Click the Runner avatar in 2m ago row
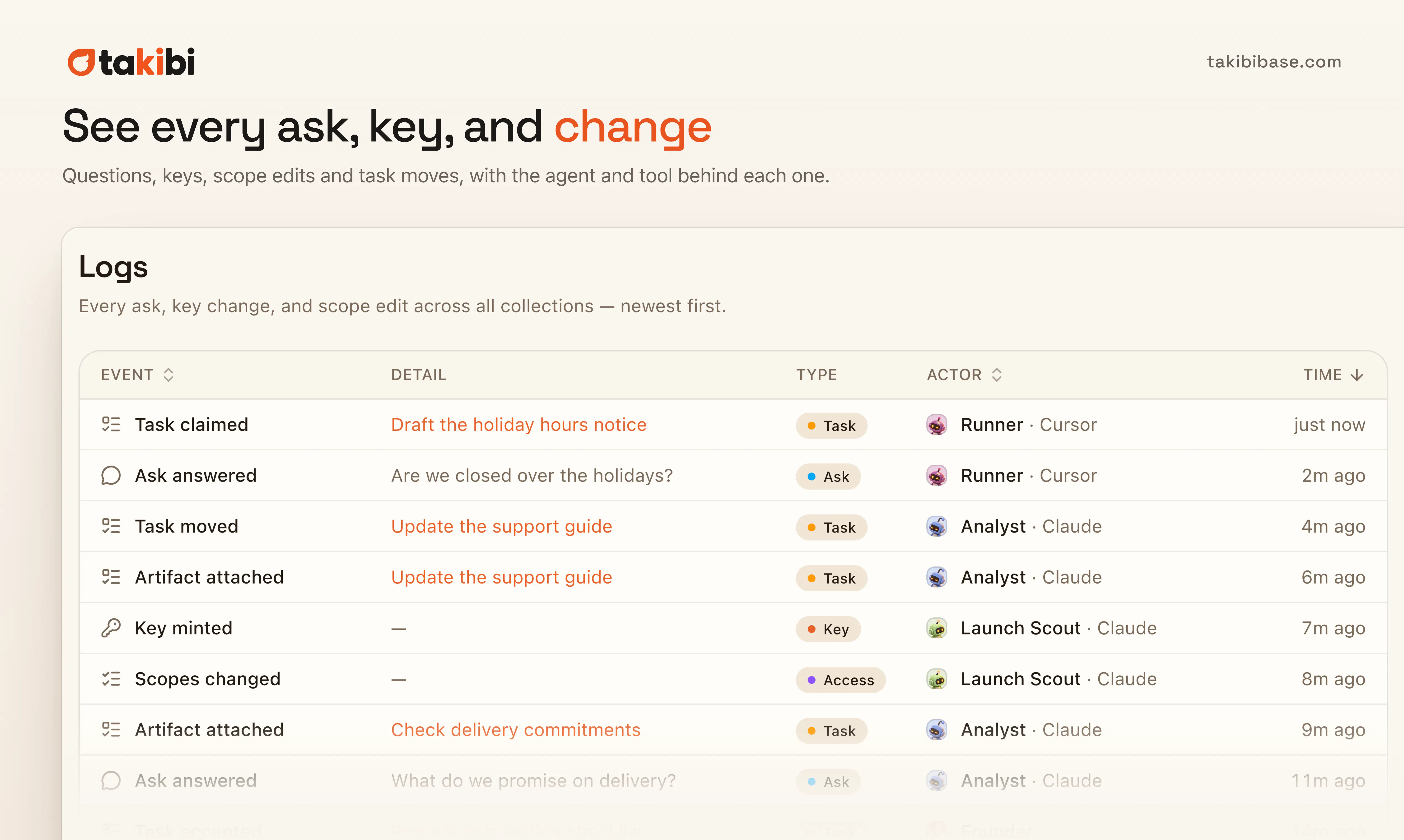Screen dimensions: 1404x840 [x=937, y=476]
